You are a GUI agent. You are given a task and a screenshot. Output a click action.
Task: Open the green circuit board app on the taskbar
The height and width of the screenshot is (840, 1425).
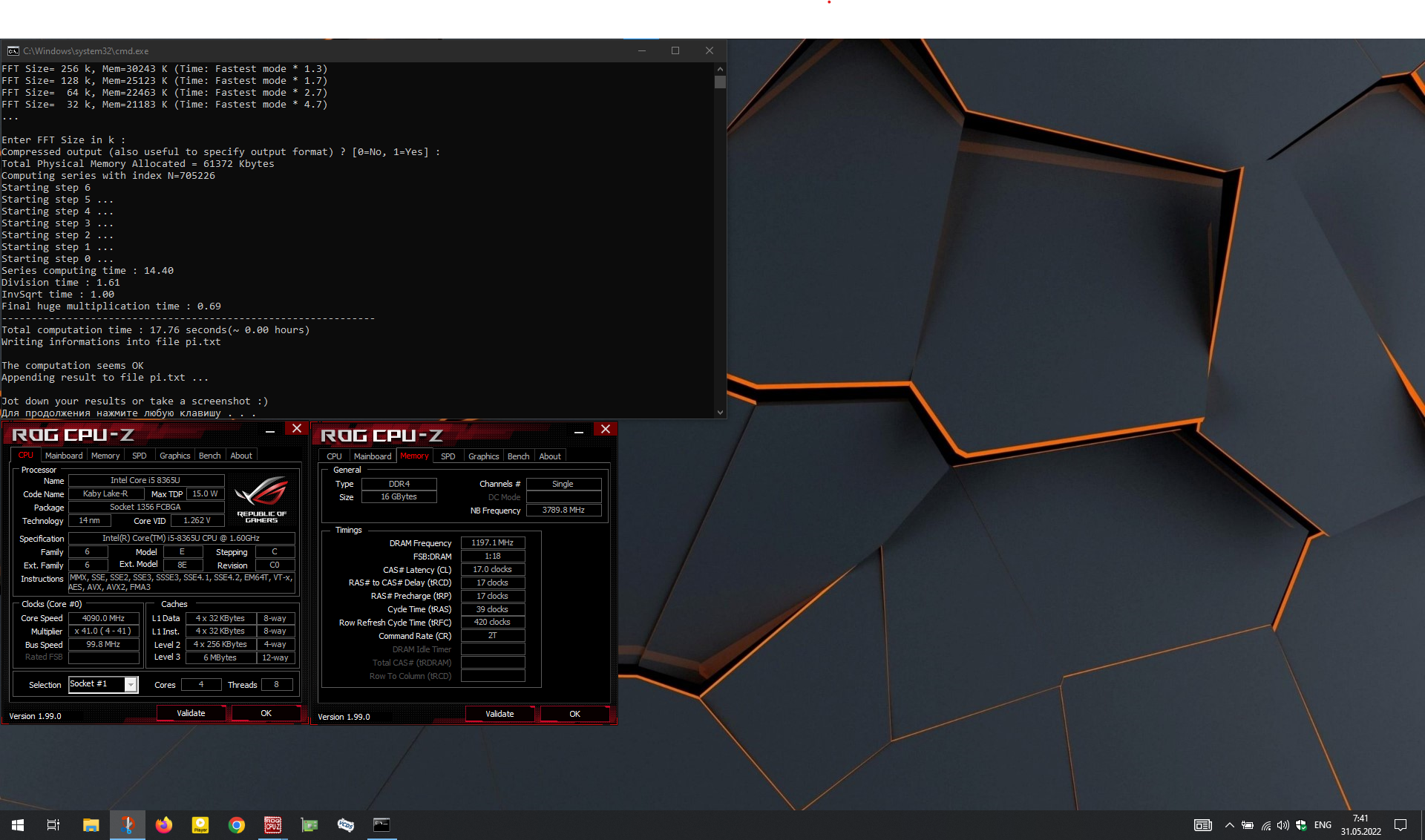309,824
